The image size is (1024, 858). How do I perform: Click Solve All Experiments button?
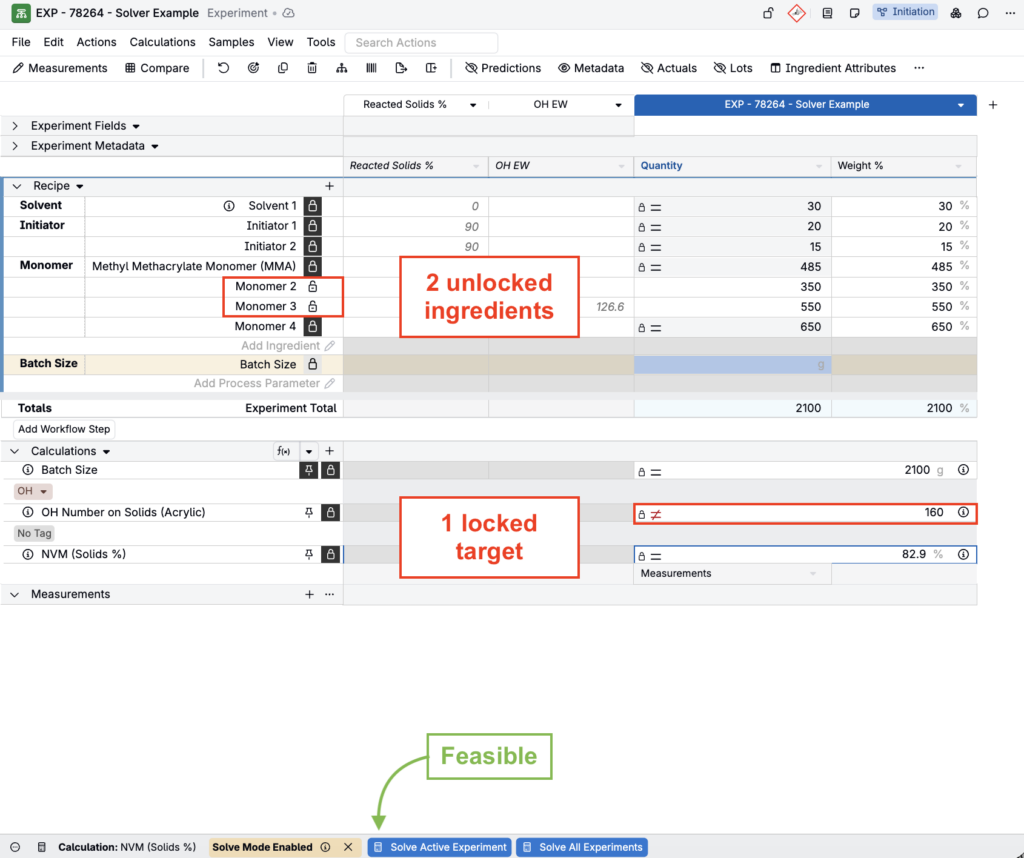(582, 847)
